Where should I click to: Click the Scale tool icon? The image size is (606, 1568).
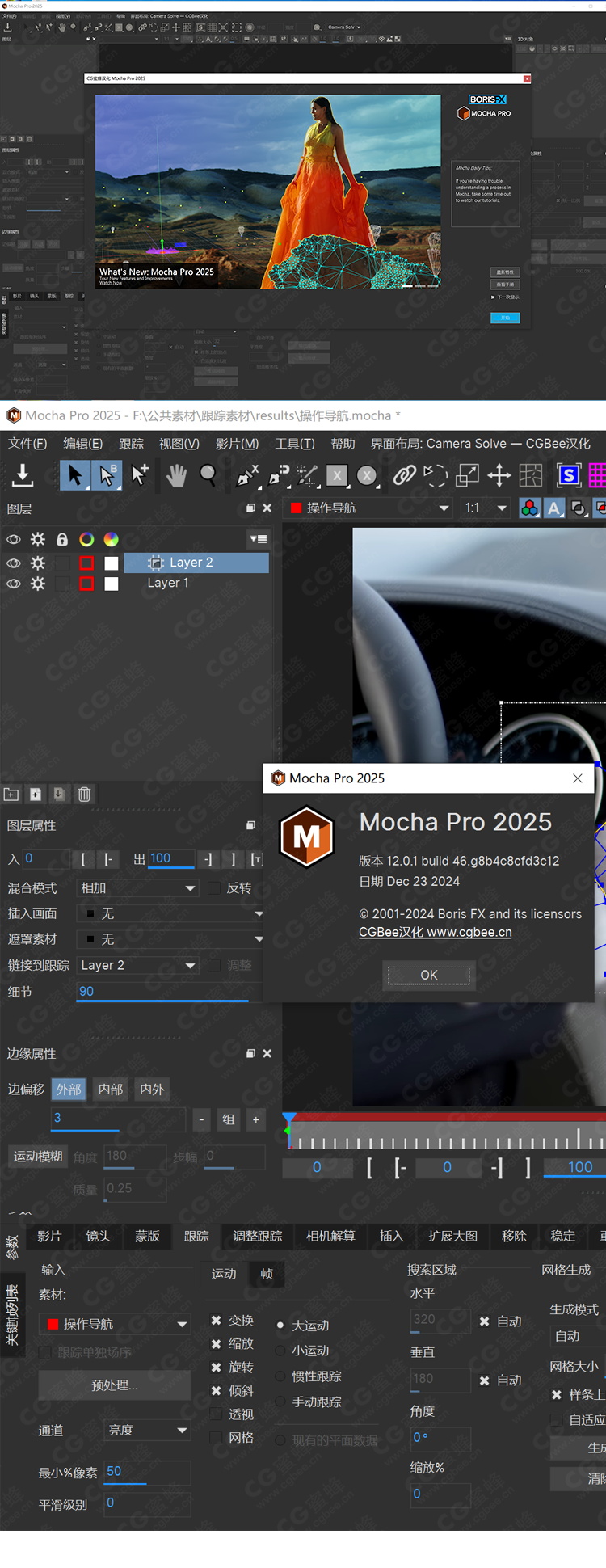tap(467, 475)
